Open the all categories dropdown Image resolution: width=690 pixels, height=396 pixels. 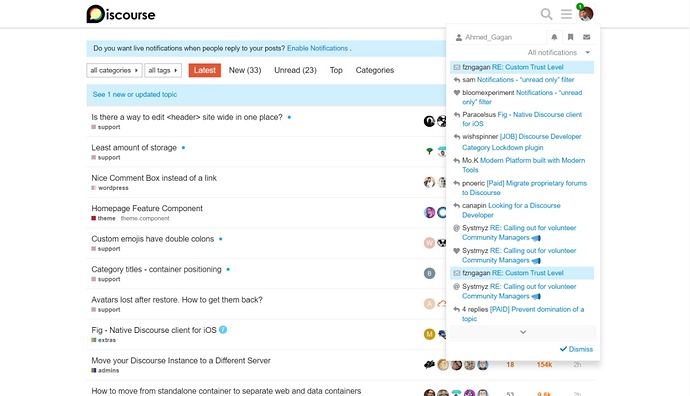[114, 70]
